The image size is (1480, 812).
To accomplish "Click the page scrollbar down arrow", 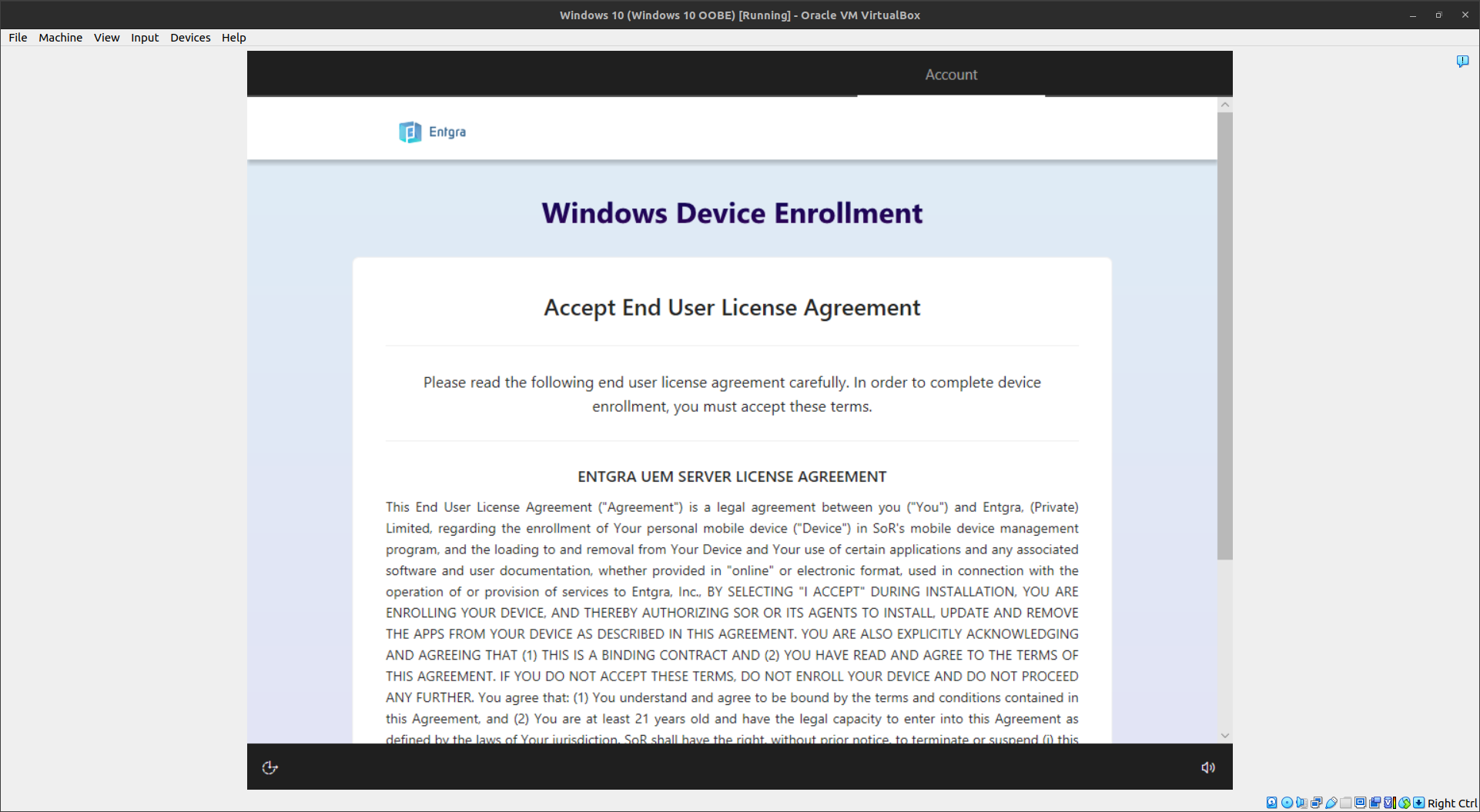I will pyautogui.click(x=1225, y=736).
